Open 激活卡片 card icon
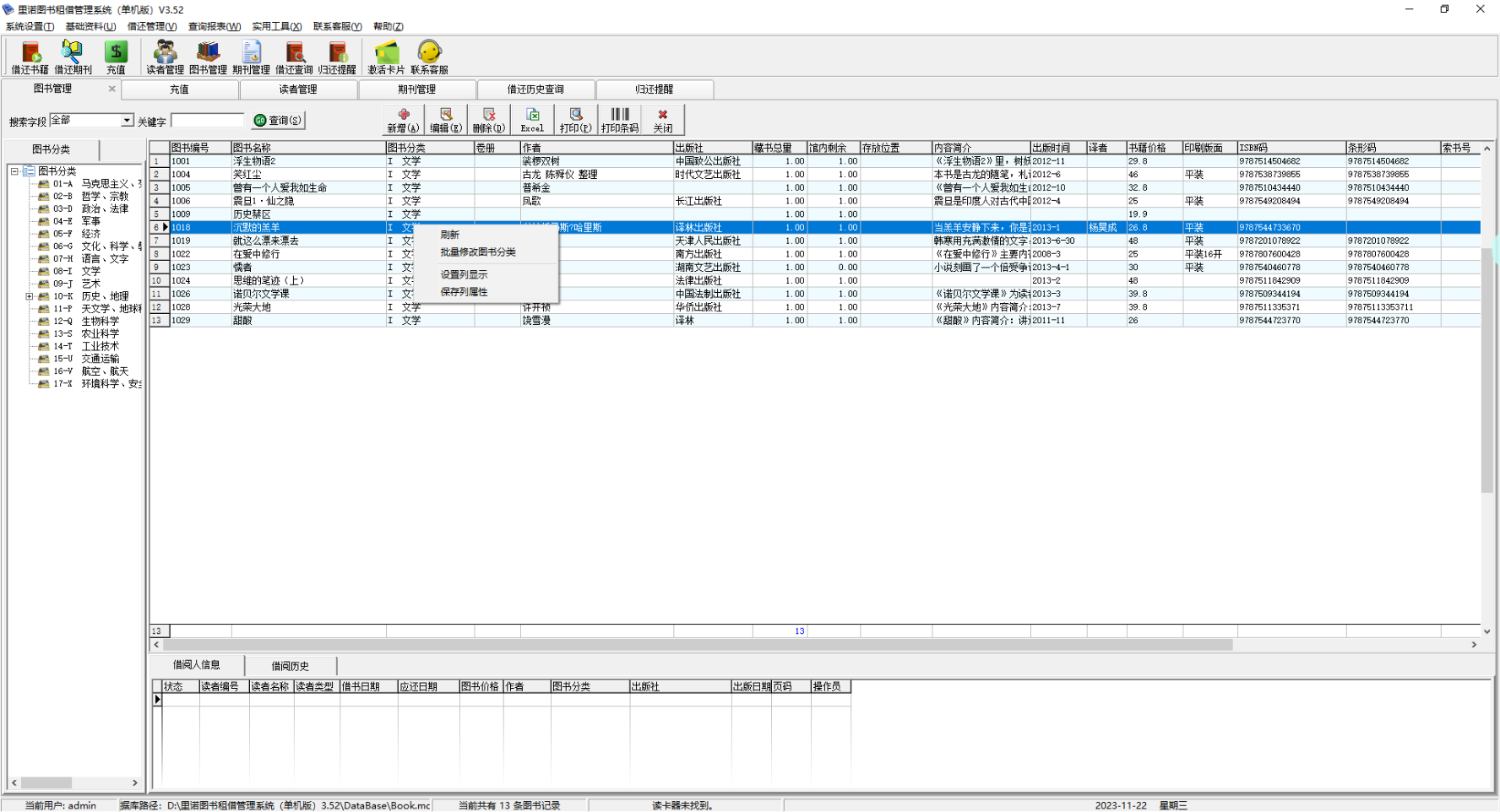Image resolution: width=1500 pixels, height=812 pixels. click(x=386, y=57)
